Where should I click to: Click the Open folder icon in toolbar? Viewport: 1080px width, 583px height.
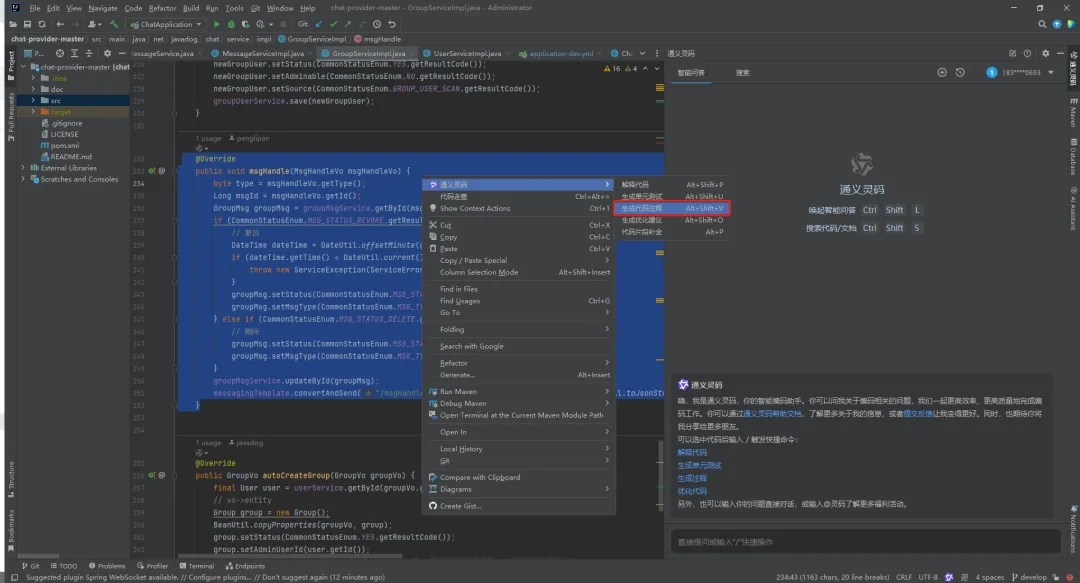click(x=13, y=24)
